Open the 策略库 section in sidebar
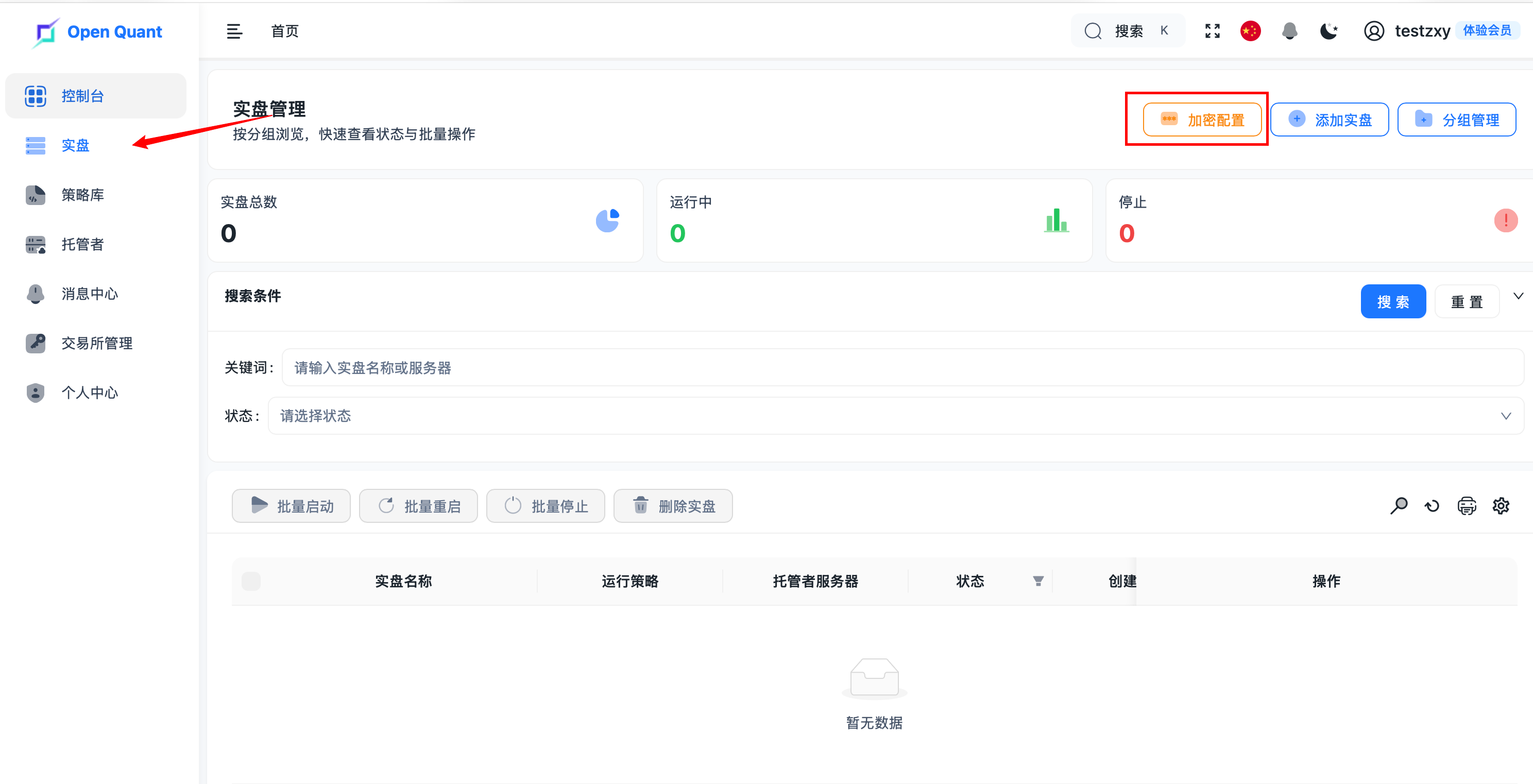The image size is (1533, 784). (82, 195)
